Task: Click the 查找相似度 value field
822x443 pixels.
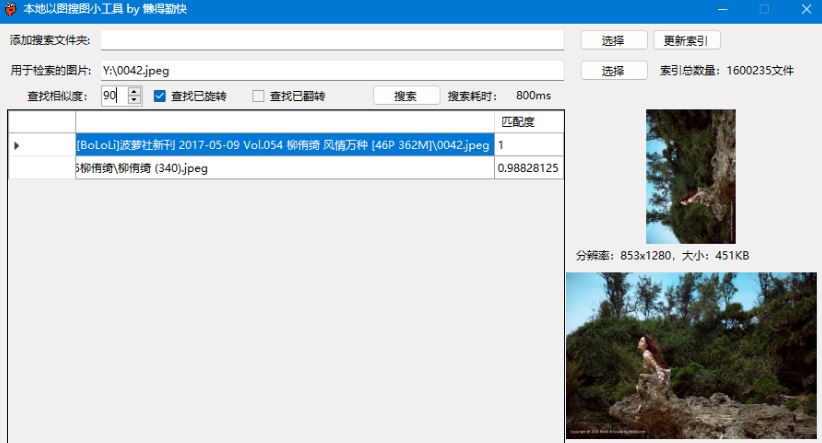Action: [x=113, y=96]
